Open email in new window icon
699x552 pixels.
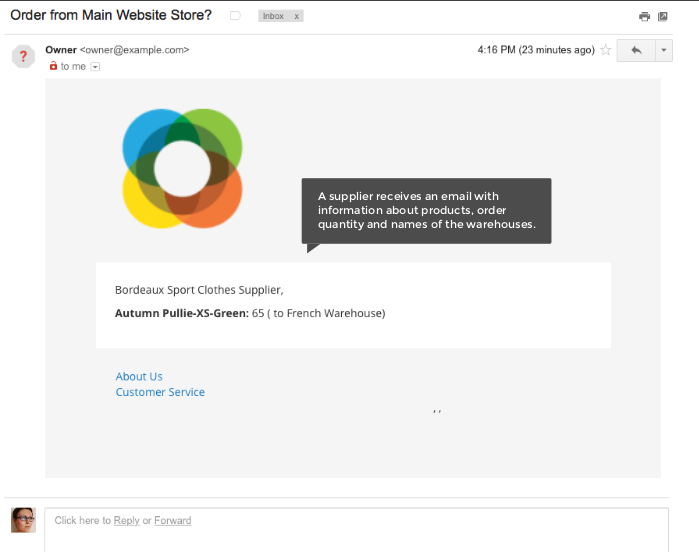(x=663, y=16)
